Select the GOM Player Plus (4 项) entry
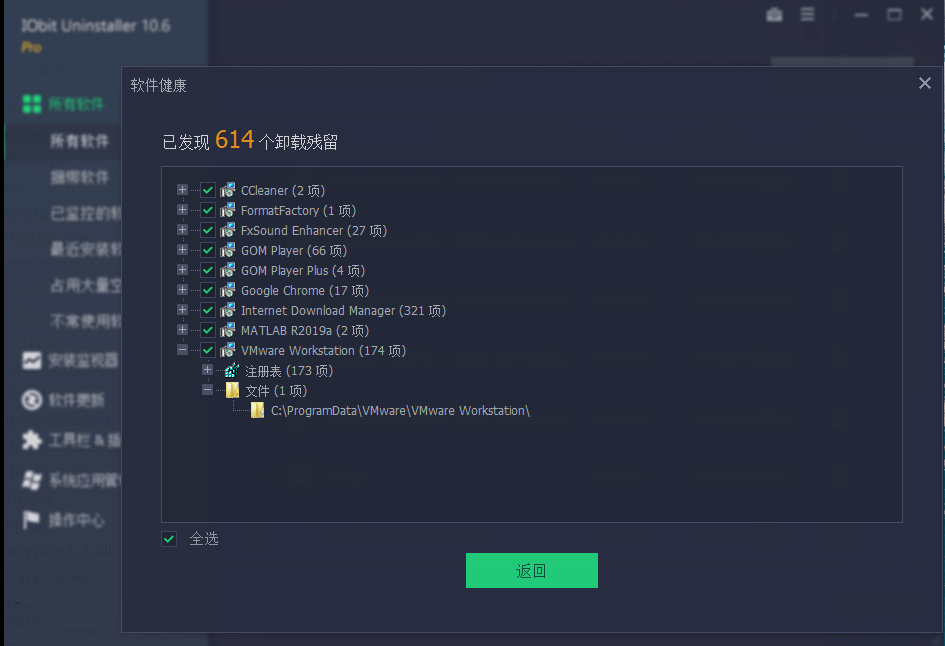945x646 pixels. [x=303, y=271]
